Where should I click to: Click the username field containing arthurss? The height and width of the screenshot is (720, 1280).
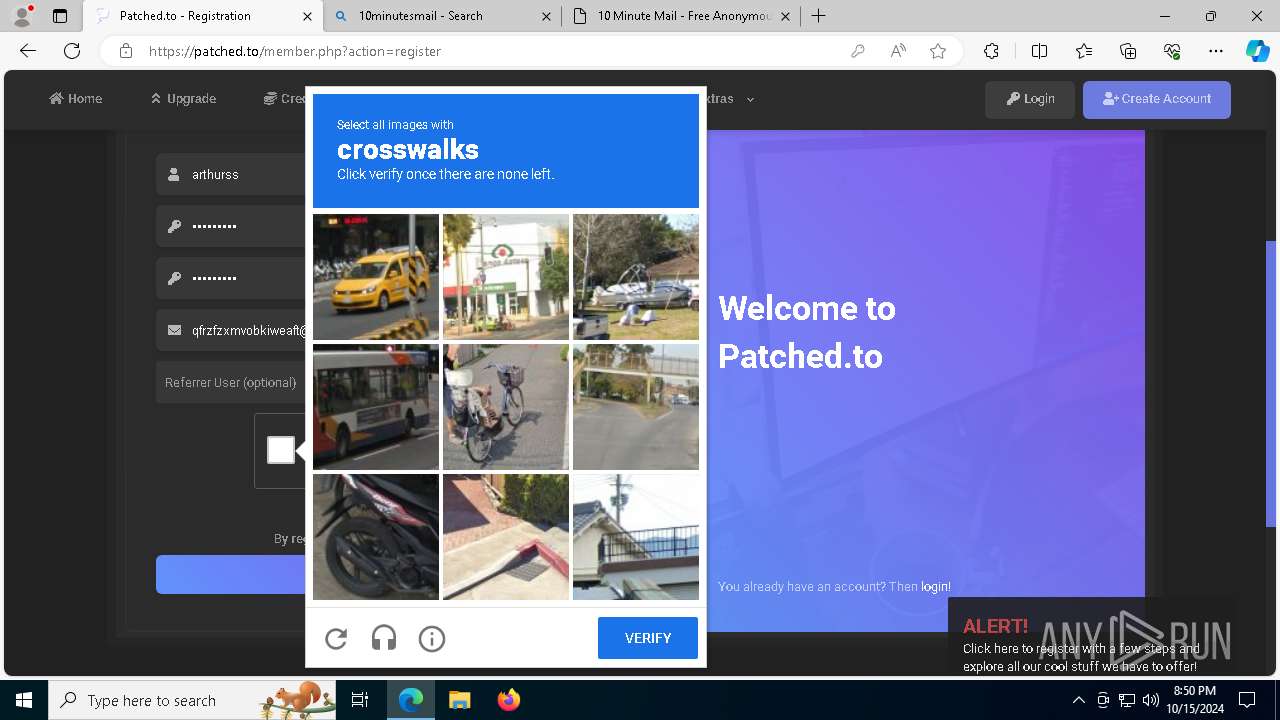tap(231, 174)
